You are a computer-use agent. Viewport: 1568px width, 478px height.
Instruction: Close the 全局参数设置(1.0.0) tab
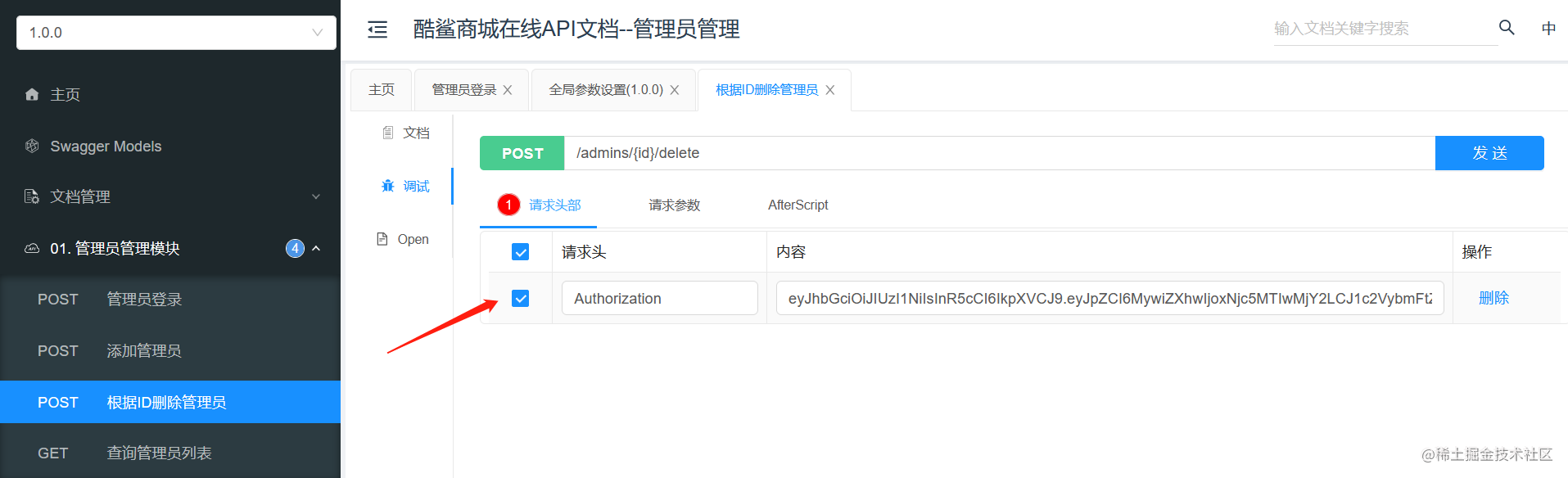675,90
